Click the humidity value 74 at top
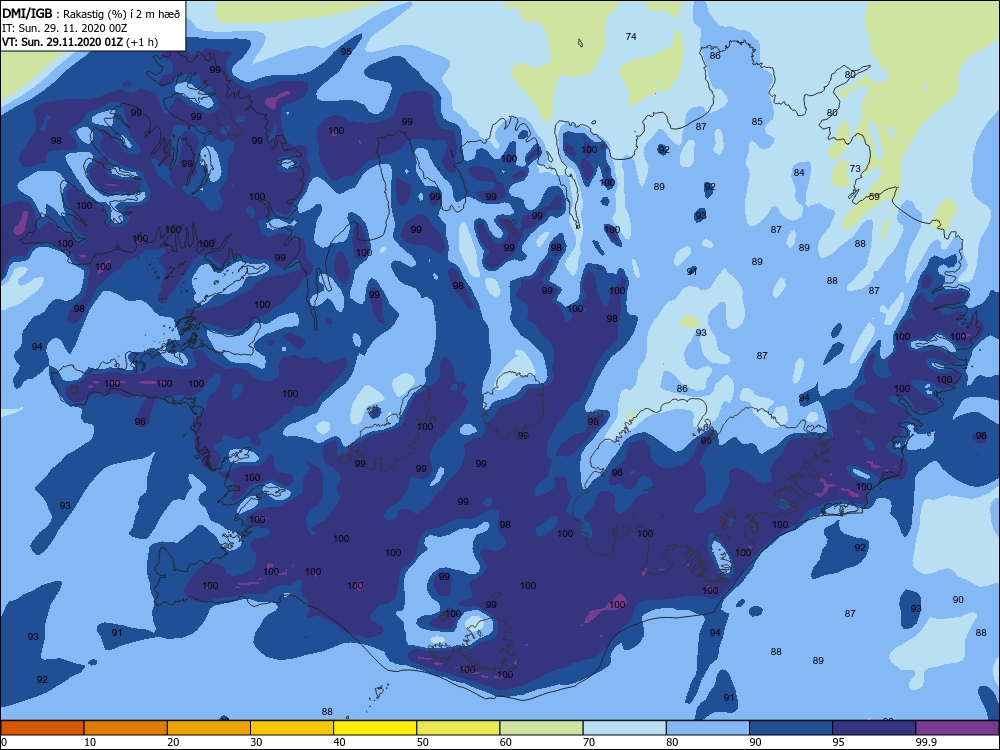 click(x=631, y=37)
